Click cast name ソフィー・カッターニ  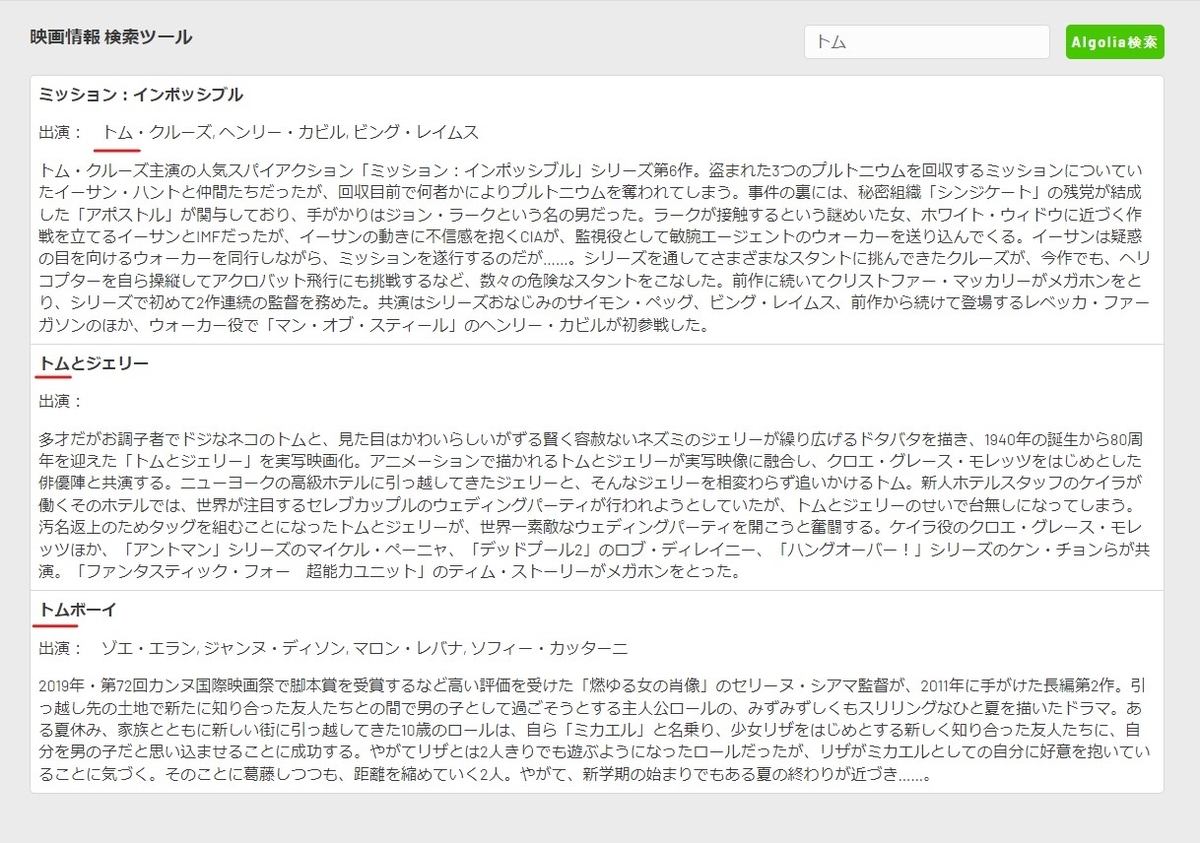pos(549,648)
